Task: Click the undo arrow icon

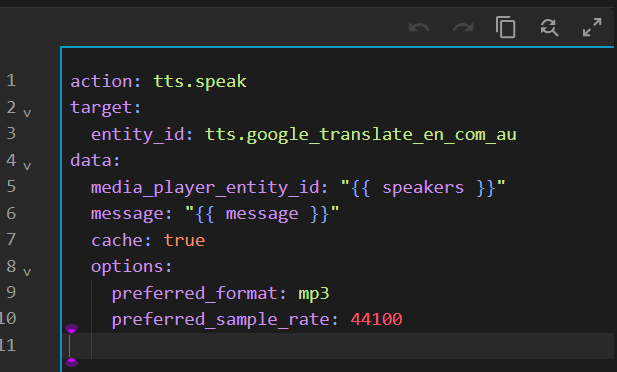Action: pyautogui.click(x=419, y=28)
